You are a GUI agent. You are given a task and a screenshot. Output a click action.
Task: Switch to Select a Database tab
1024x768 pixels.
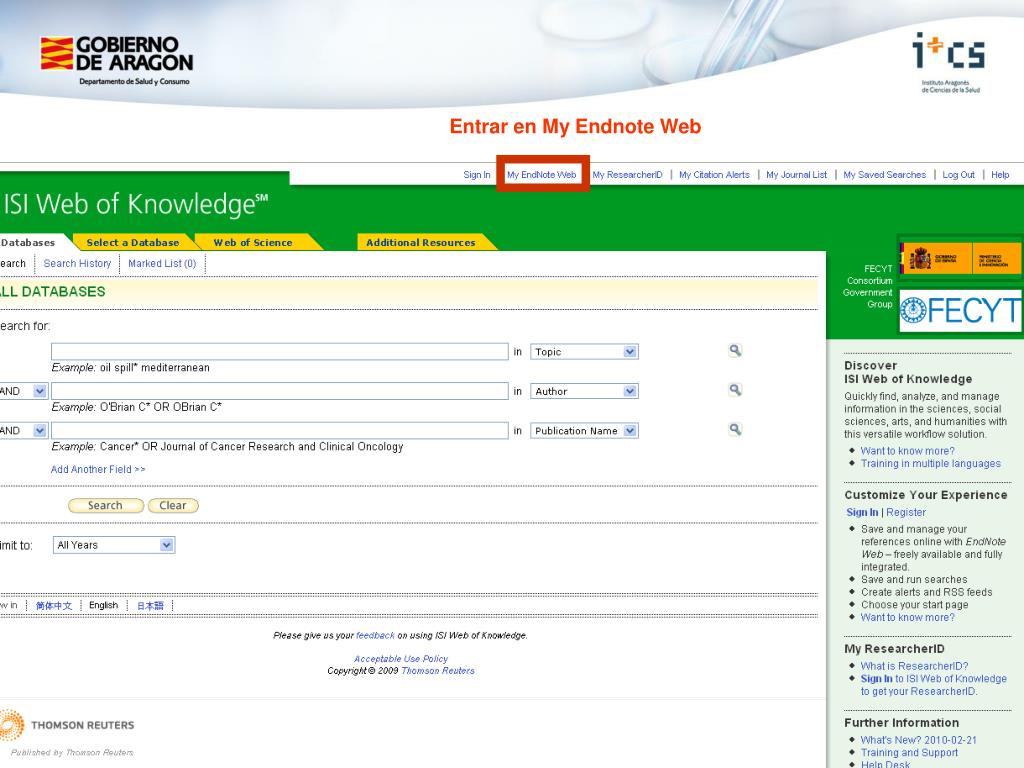(x=133, y=242)
